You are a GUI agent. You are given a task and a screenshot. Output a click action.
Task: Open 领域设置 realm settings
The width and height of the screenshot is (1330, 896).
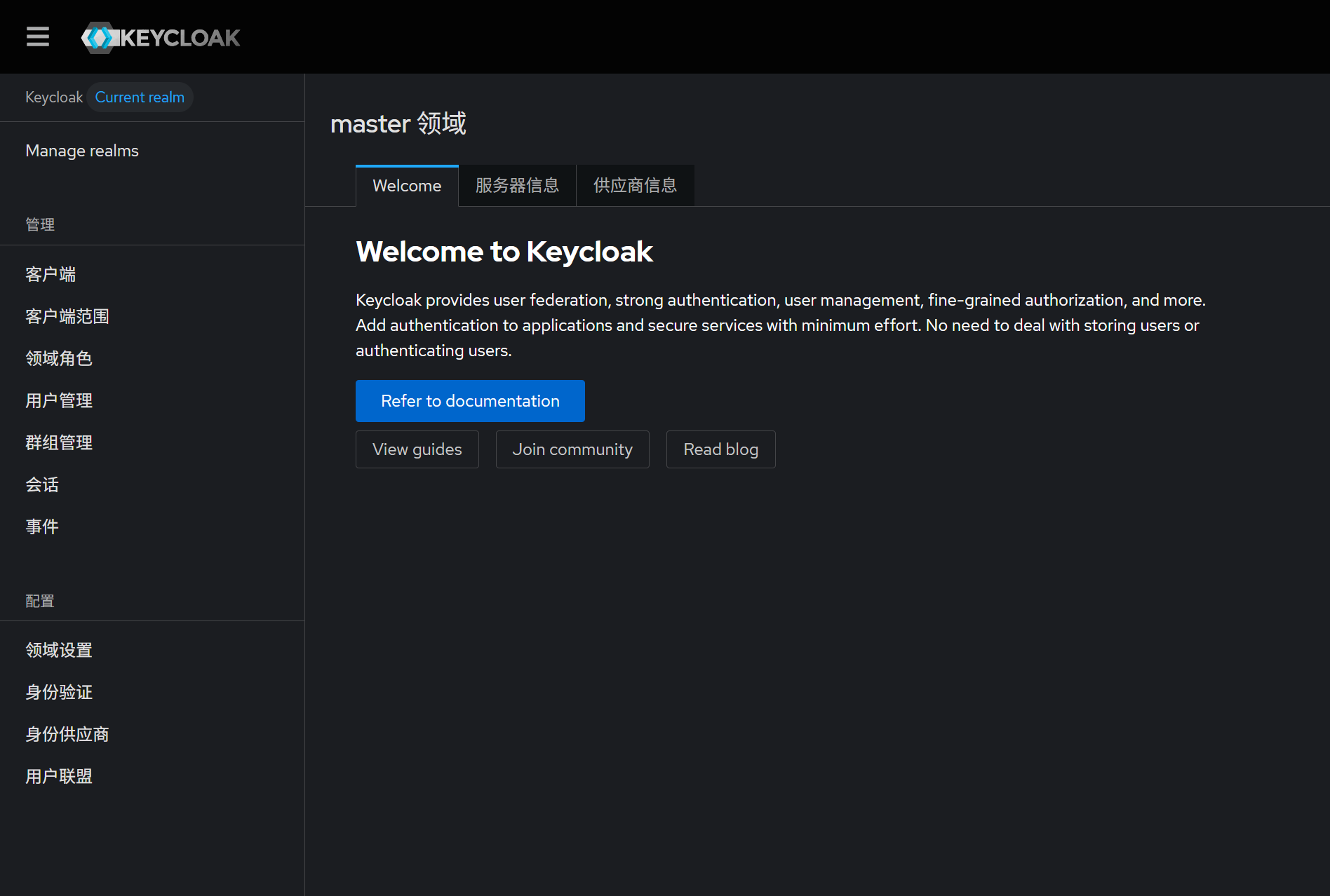(59, 650)
